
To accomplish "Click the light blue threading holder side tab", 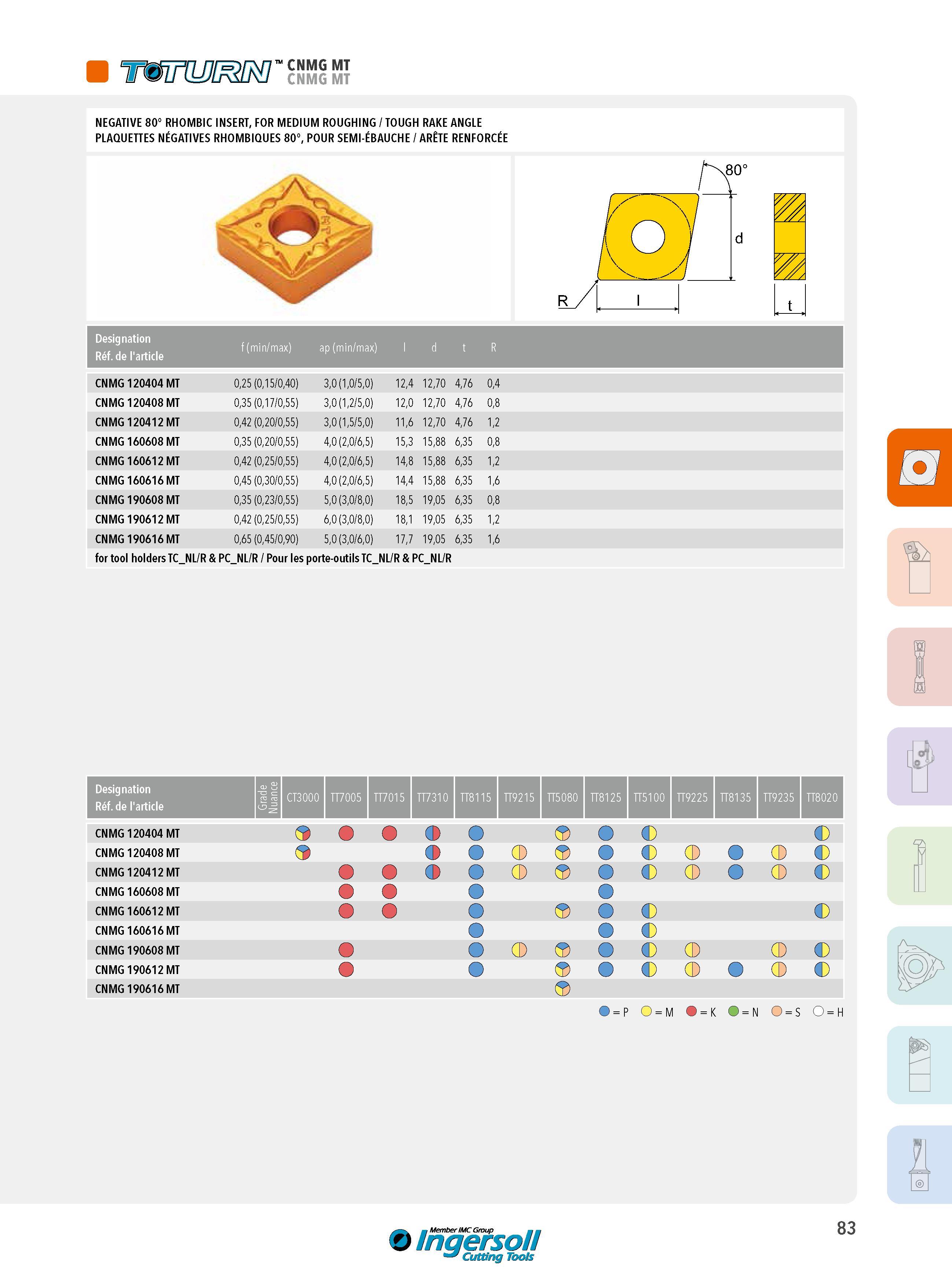I will [919, 1065].
